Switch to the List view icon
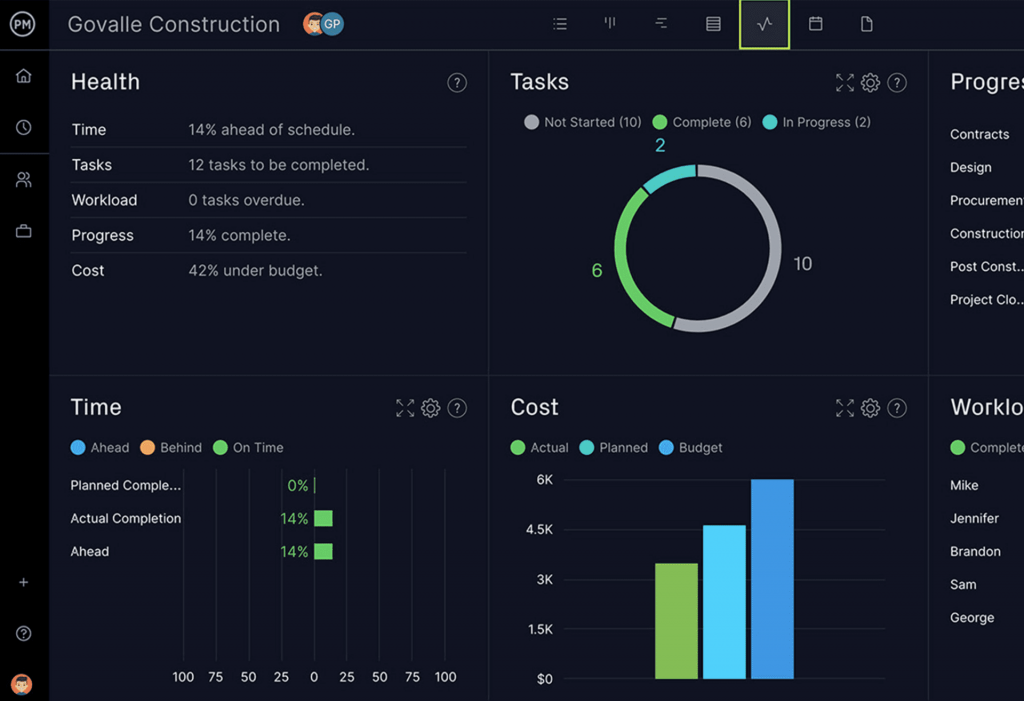The width and height of the screenshot is (1024, 701). [559, 24]
